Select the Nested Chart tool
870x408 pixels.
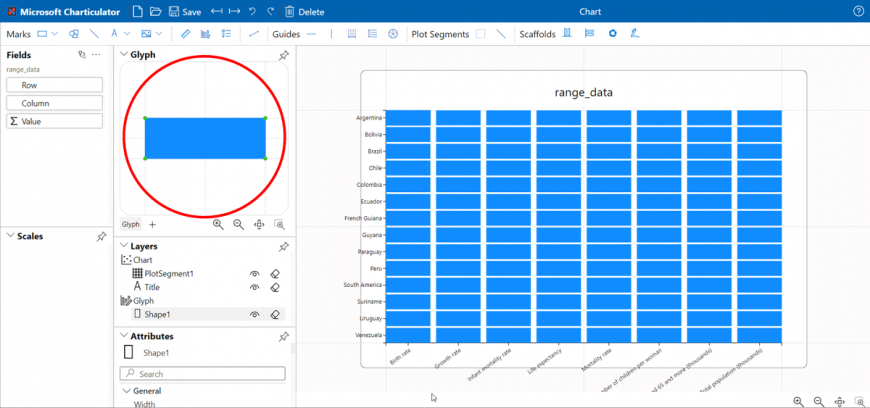(x=205, y=34)
